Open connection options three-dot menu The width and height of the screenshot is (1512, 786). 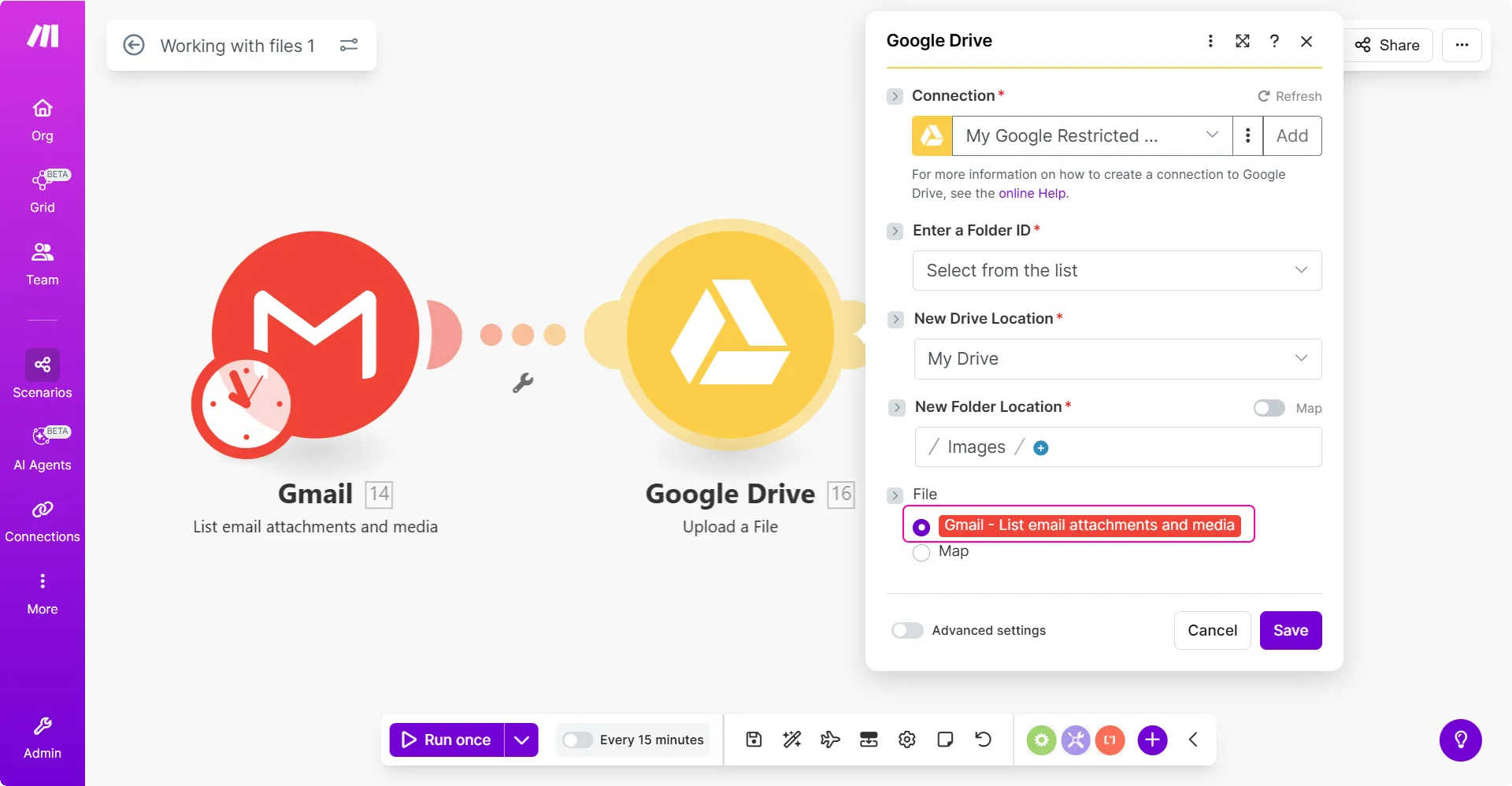[x=1248, y=135]
